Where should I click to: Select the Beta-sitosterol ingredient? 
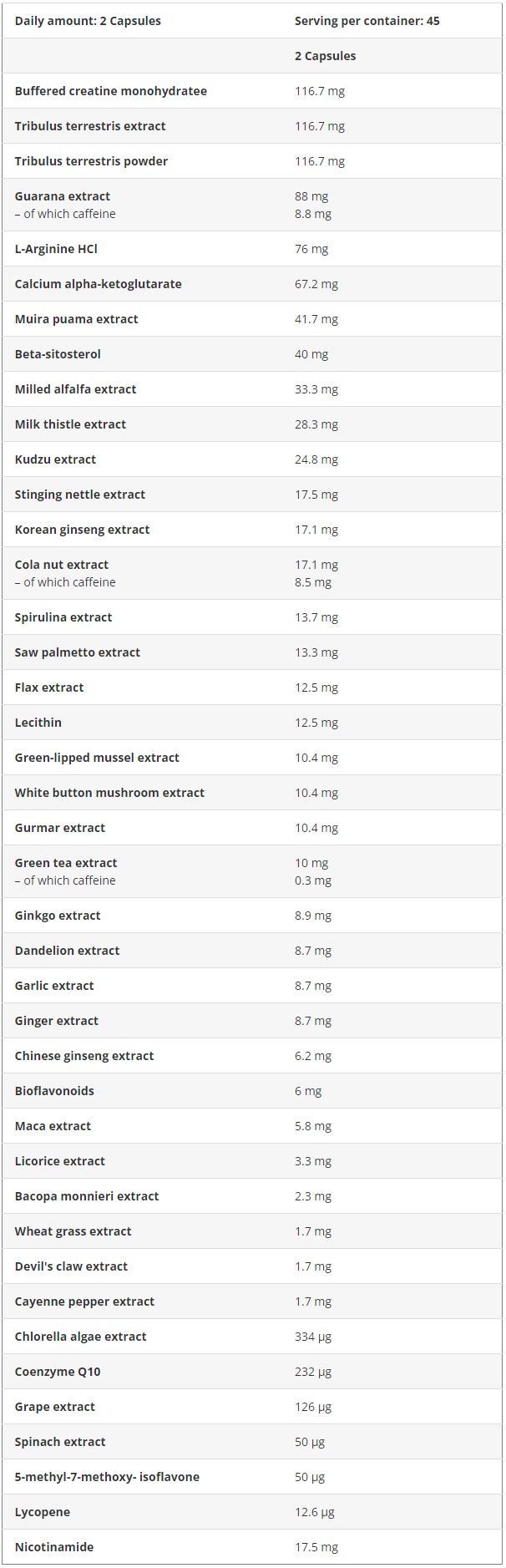[58, 354]
